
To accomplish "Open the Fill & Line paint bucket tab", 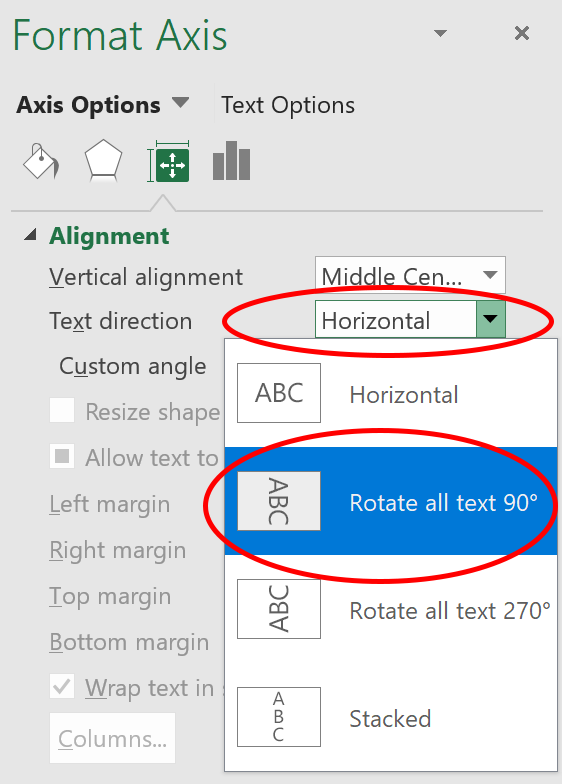I will pos(41,161).
